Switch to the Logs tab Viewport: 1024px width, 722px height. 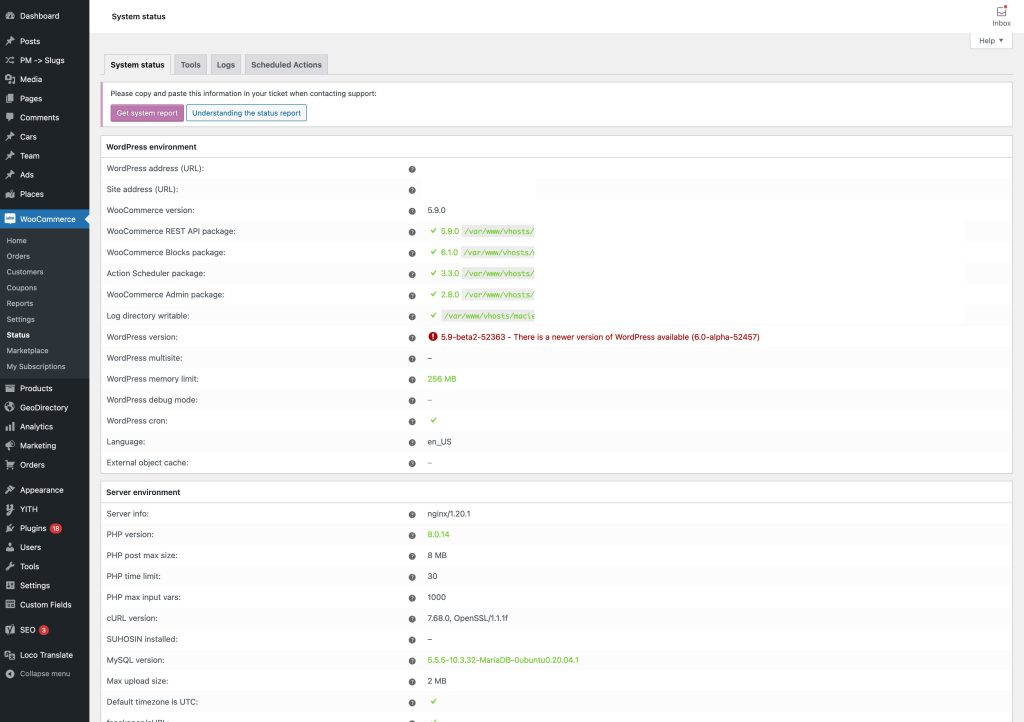225,65
